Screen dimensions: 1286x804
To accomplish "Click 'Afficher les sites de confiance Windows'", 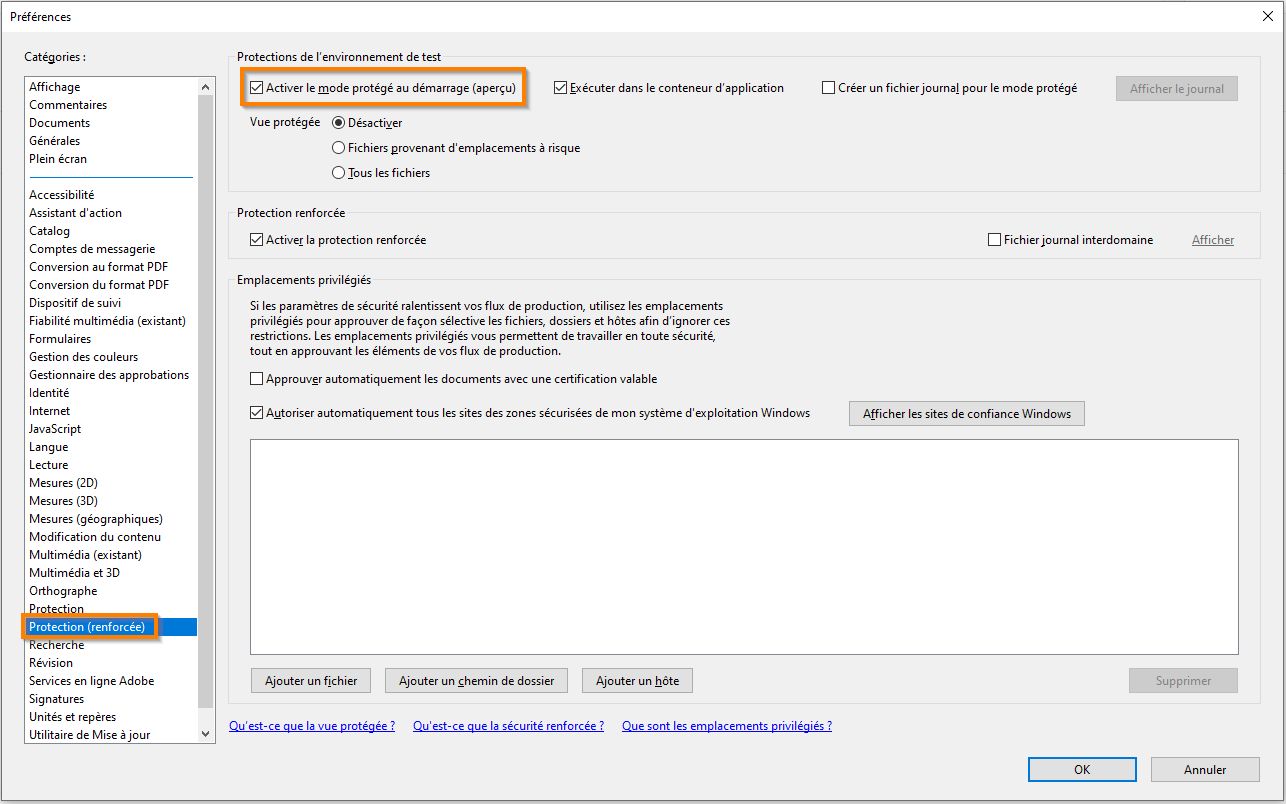I will click(x=967, y=414).
